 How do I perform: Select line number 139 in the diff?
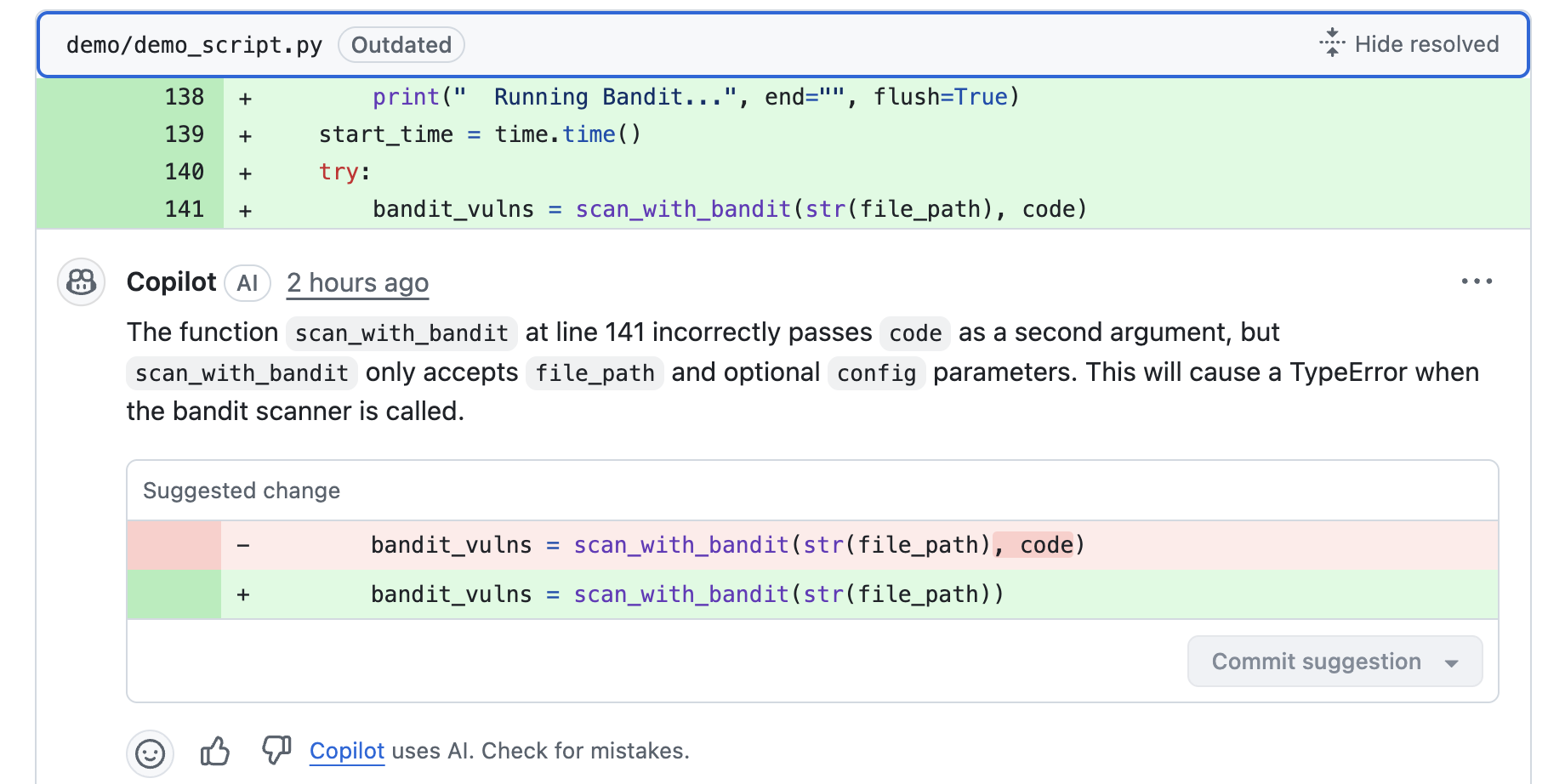[185, 134]
